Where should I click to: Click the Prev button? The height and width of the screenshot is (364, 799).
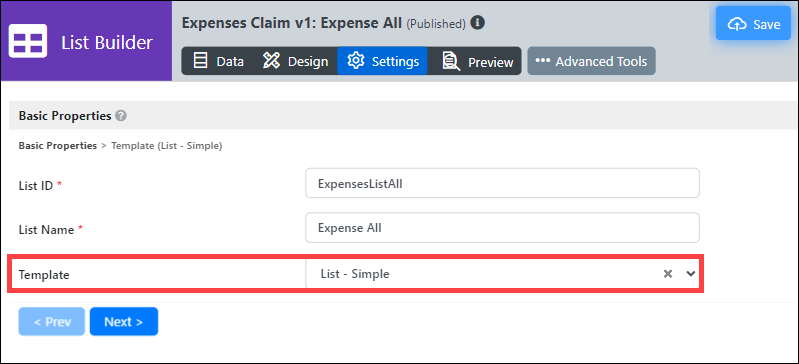(52, 322)
